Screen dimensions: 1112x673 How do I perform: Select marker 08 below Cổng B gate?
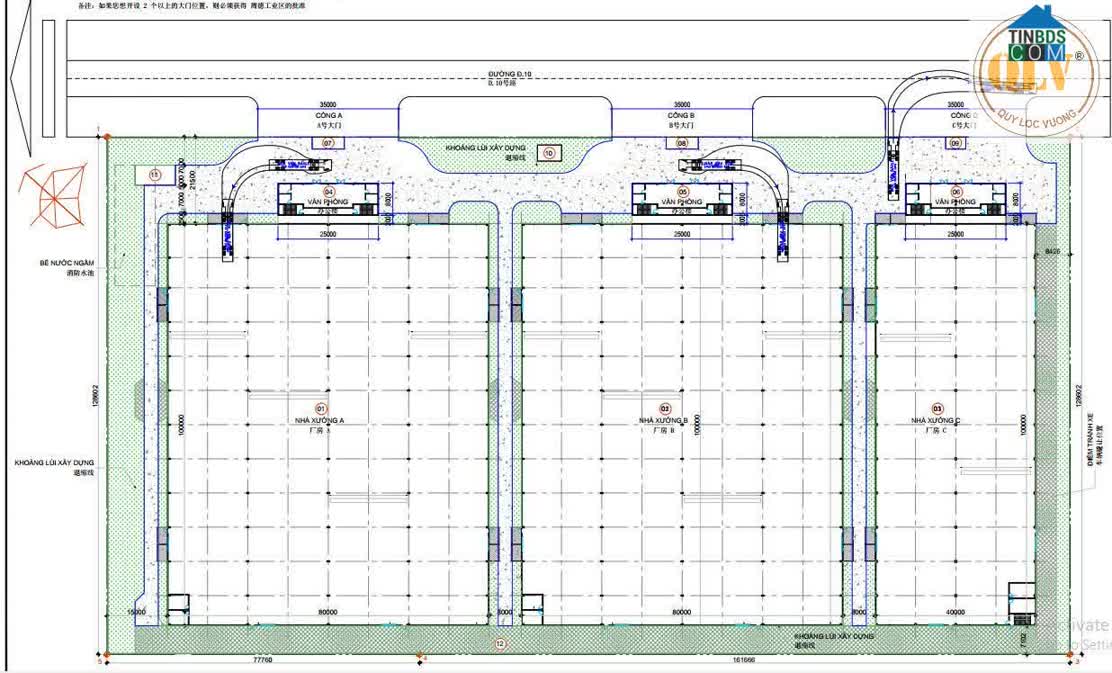tap(681, 143)
